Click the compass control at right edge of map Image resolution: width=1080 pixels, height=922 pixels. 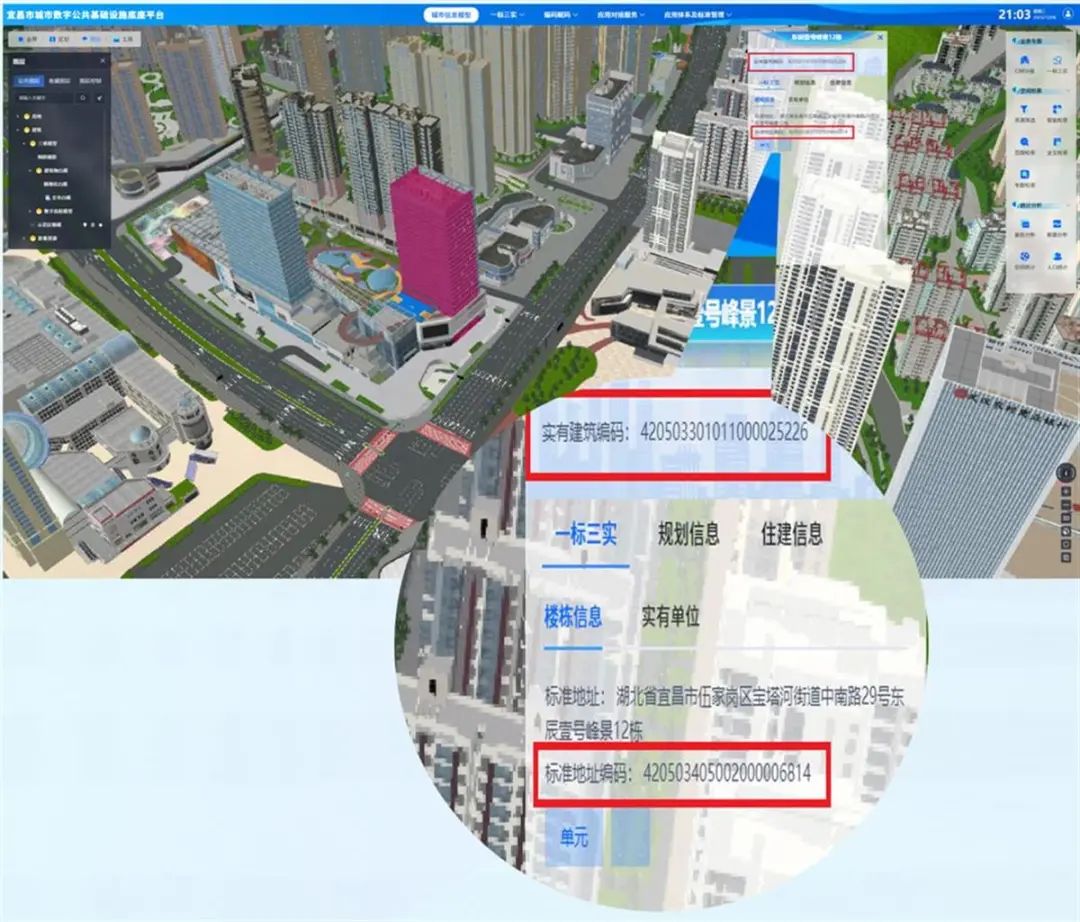coord(1068,474)
